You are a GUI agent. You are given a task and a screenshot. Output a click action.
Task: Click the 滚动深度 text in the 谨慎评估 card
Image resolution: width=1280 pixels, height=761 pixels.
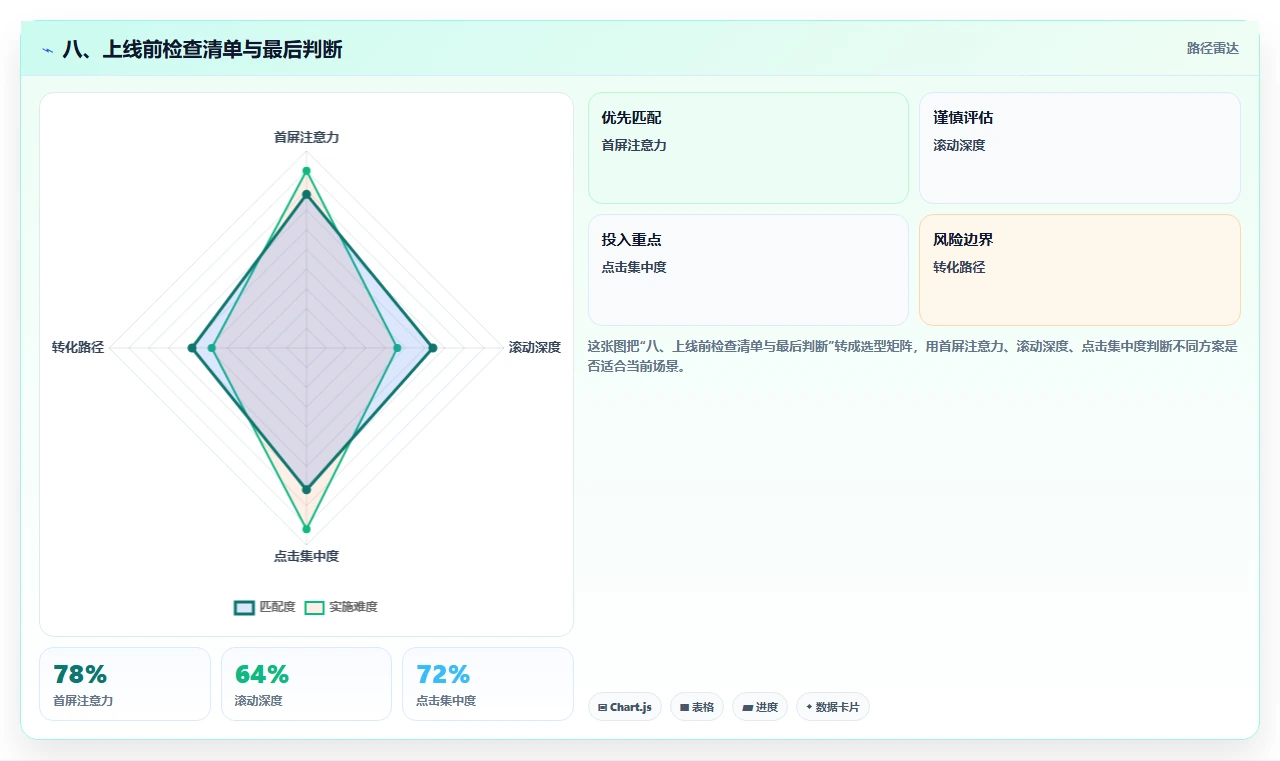click(959, 145)
